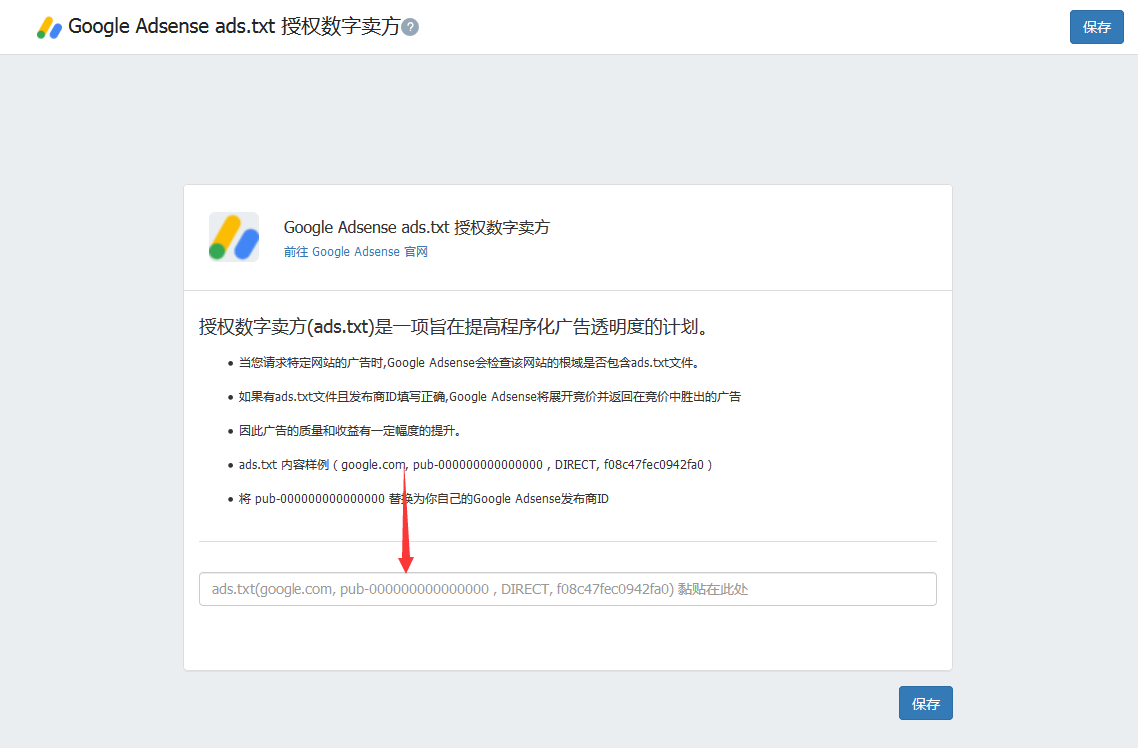This screenshot has height=748, width=1138.
Task: Click the bottom 保存 button below the card
Action: point(925,703)
